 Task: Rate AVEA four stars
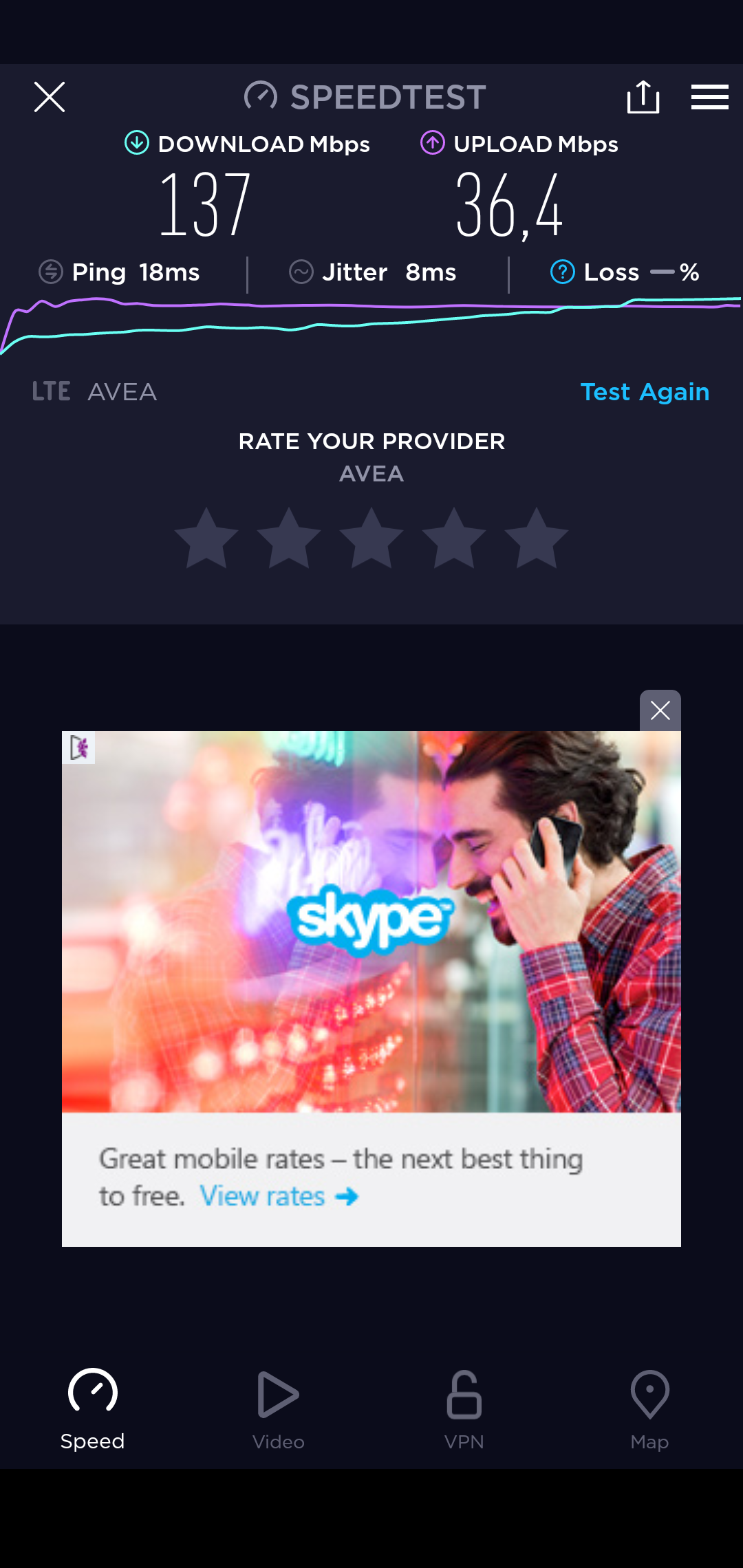click(454, 538)
